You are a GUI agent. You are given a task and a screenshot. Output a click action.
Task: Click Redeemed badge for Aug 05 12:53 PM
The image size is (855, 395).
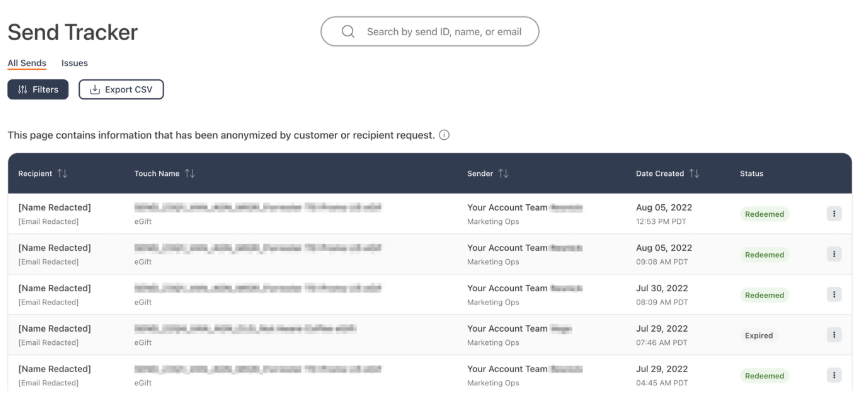point(764,214)
